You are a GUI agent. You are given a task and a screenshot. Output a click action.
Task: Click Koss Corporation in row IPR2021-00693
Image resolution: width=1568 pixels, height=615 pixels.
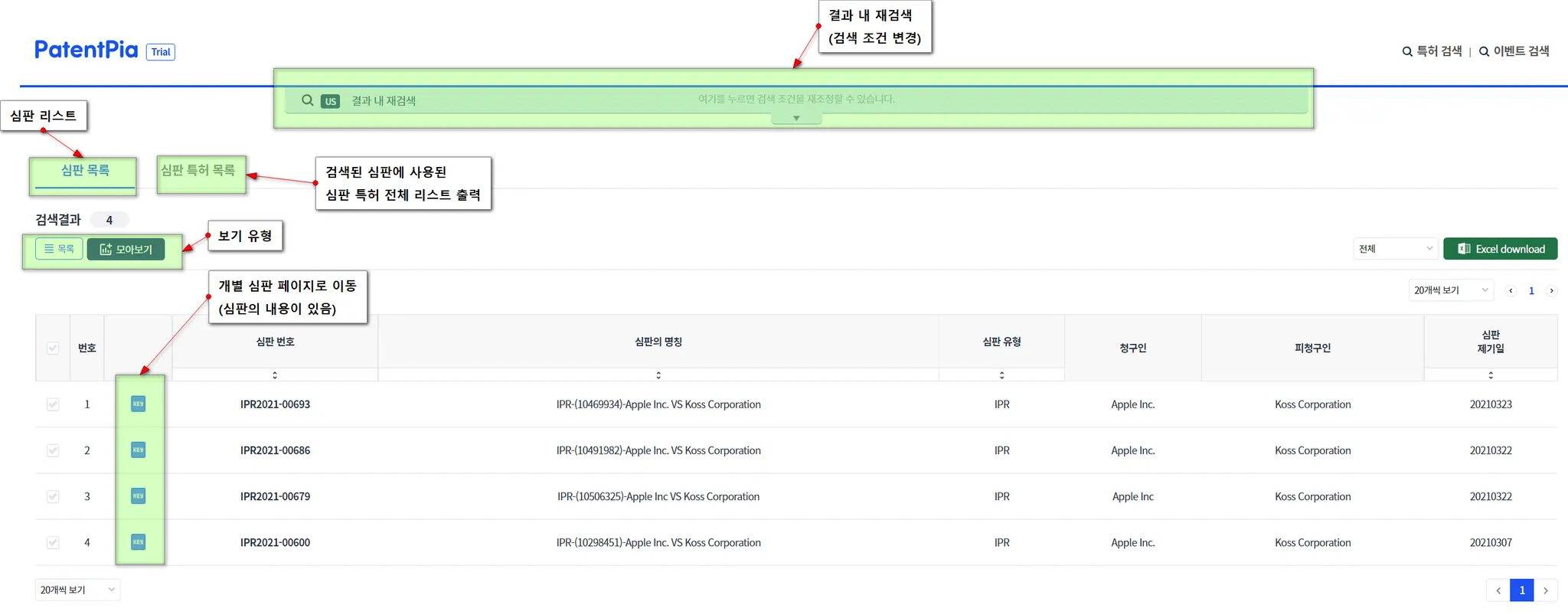1312,404
